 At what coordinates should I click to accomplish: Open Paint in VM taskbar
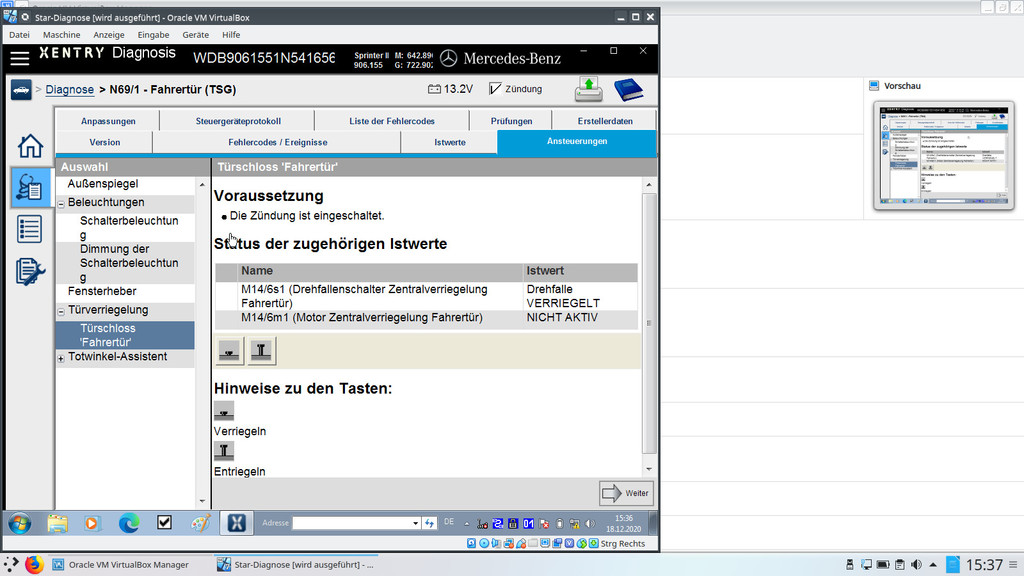[x=200, y=523]
